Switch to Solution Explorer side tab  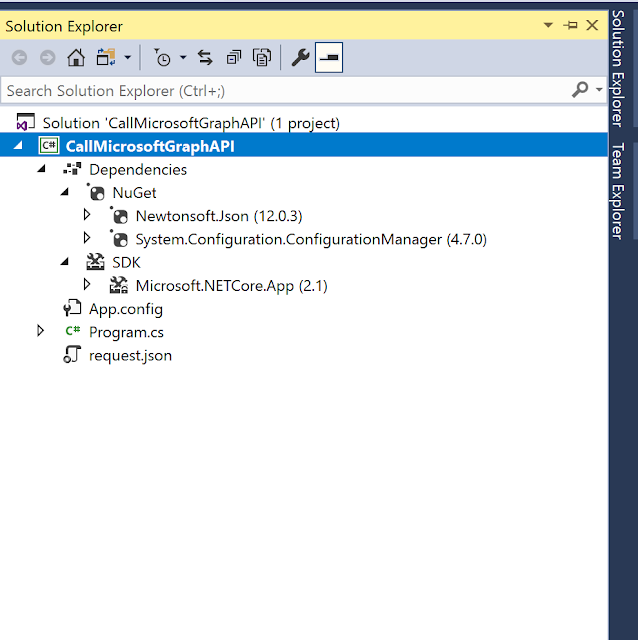pyautogui.click(x=618, y=68)
